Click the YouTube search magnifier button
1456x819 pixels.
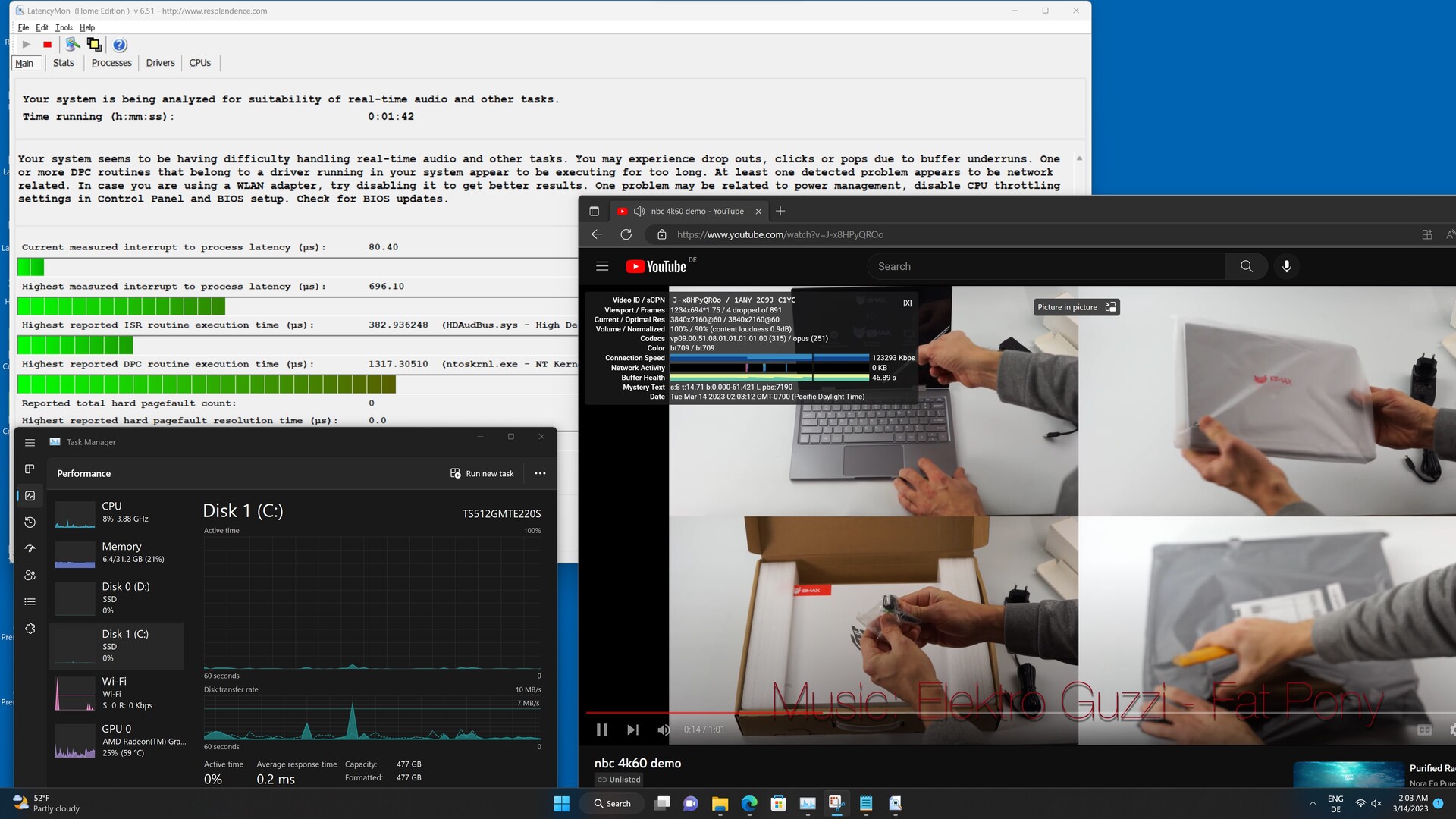click(x=1246, y=266)
